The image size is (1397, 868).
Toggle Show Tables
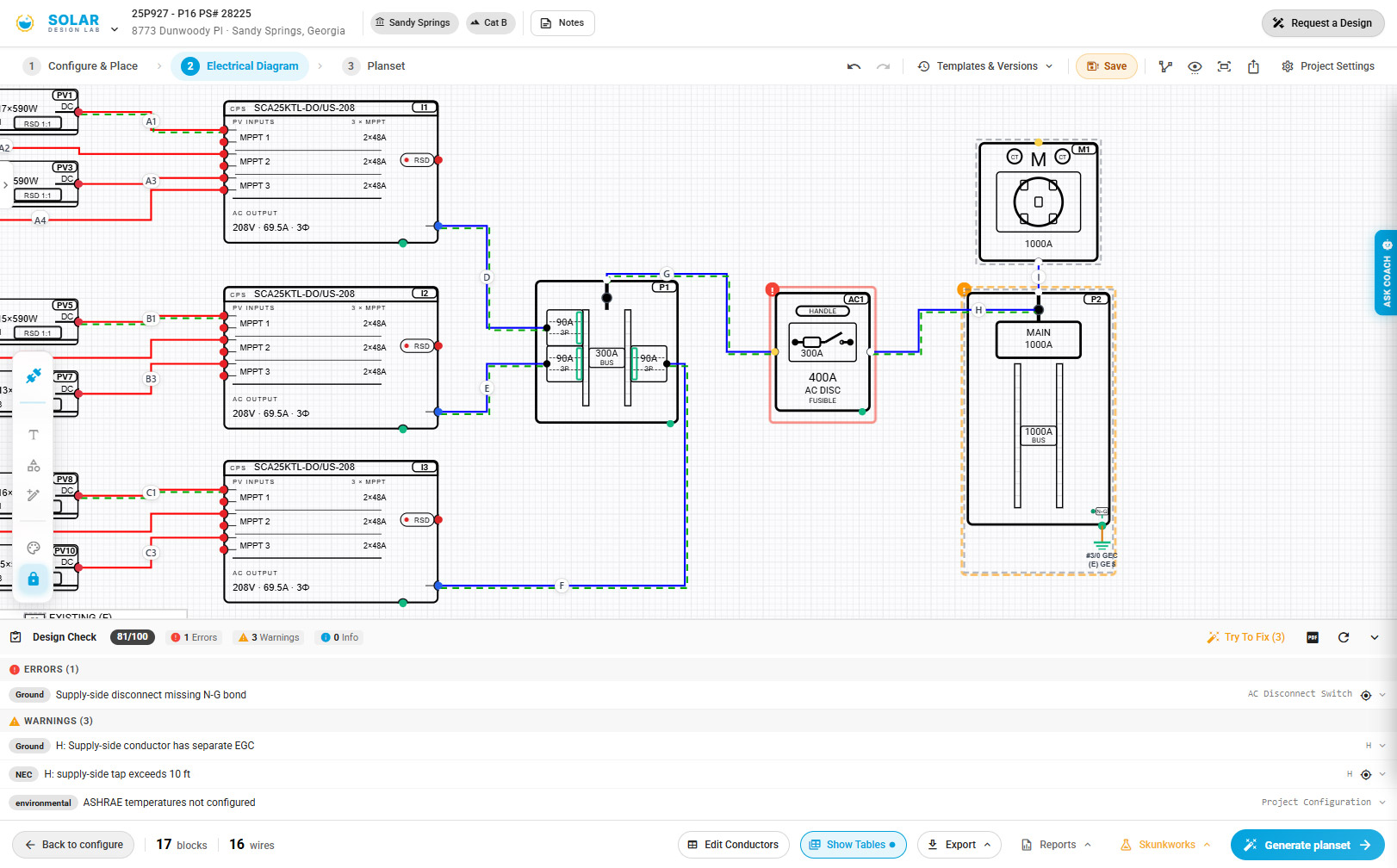854,845
